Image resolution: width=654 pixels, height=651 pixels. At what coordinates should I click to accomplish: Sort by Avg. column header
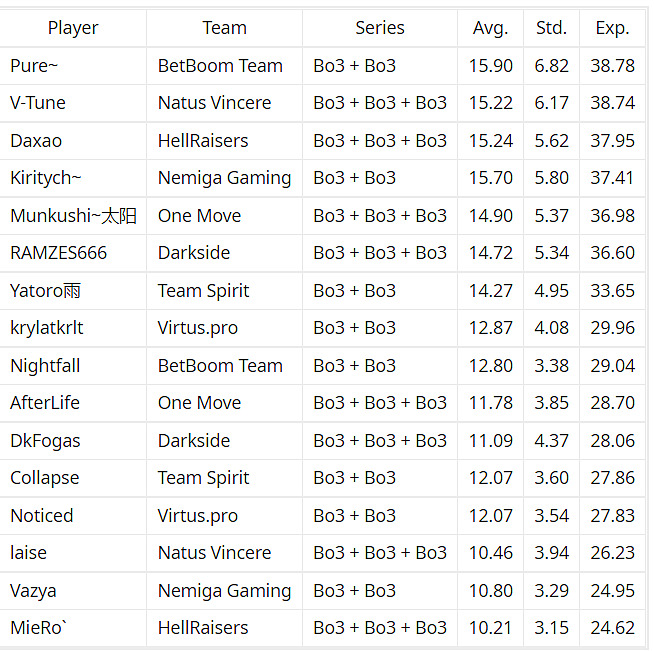pos(490,28)
